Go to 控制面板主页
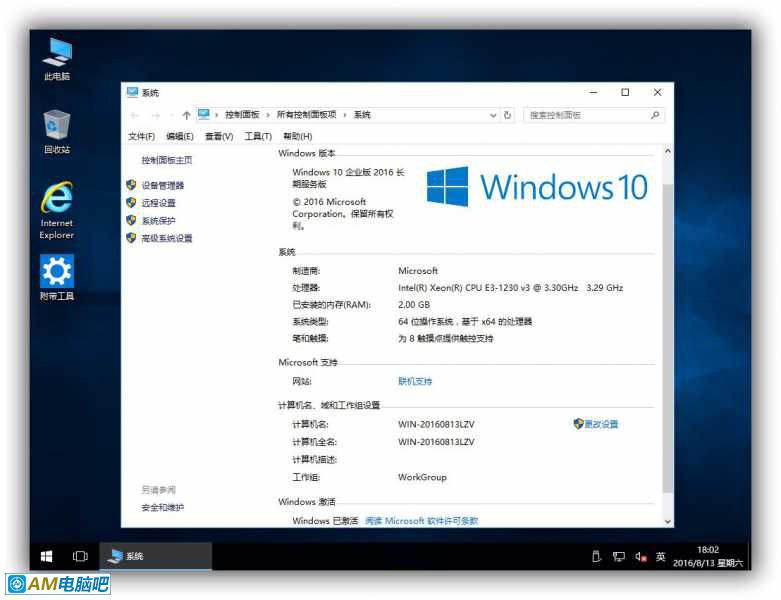This screenshot has width=781, height=600. pyautogui.click(x=166, y=160)
